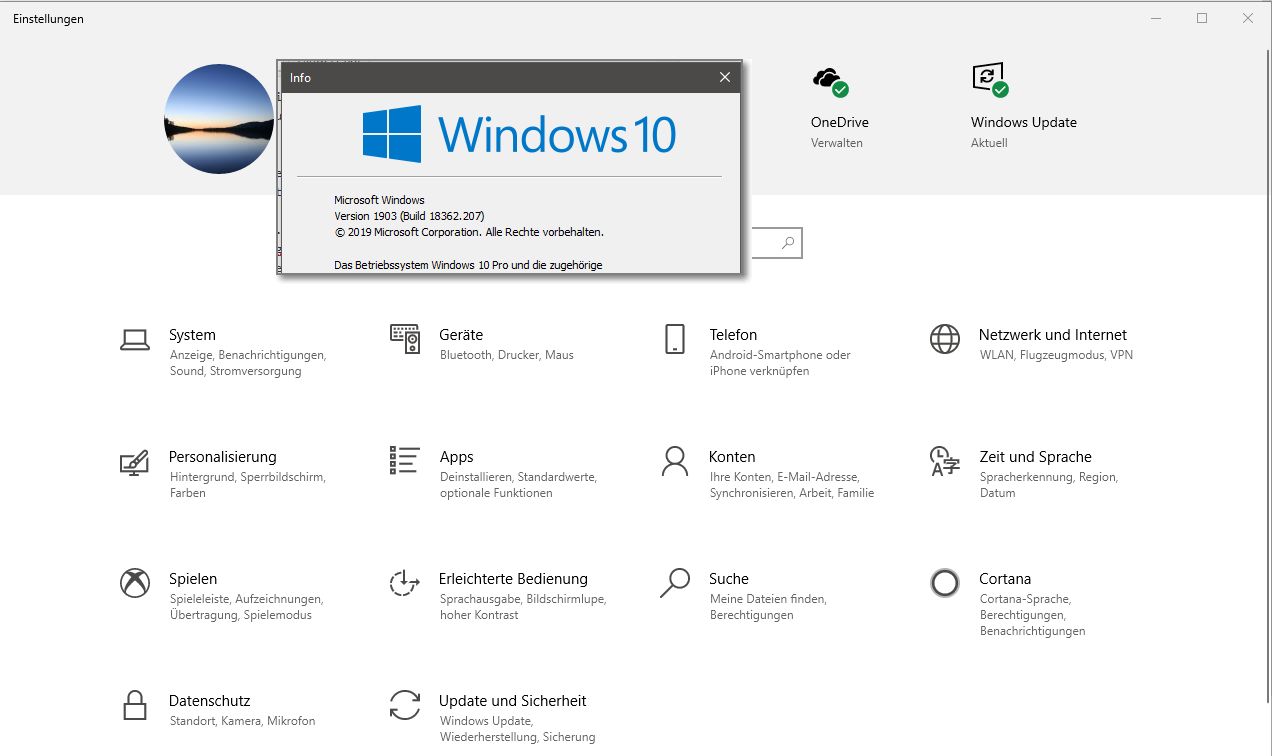Screen dimensions: 1272x756
Task: Open the Personalisierung paintbrush icon
Action: pos(134,462)
